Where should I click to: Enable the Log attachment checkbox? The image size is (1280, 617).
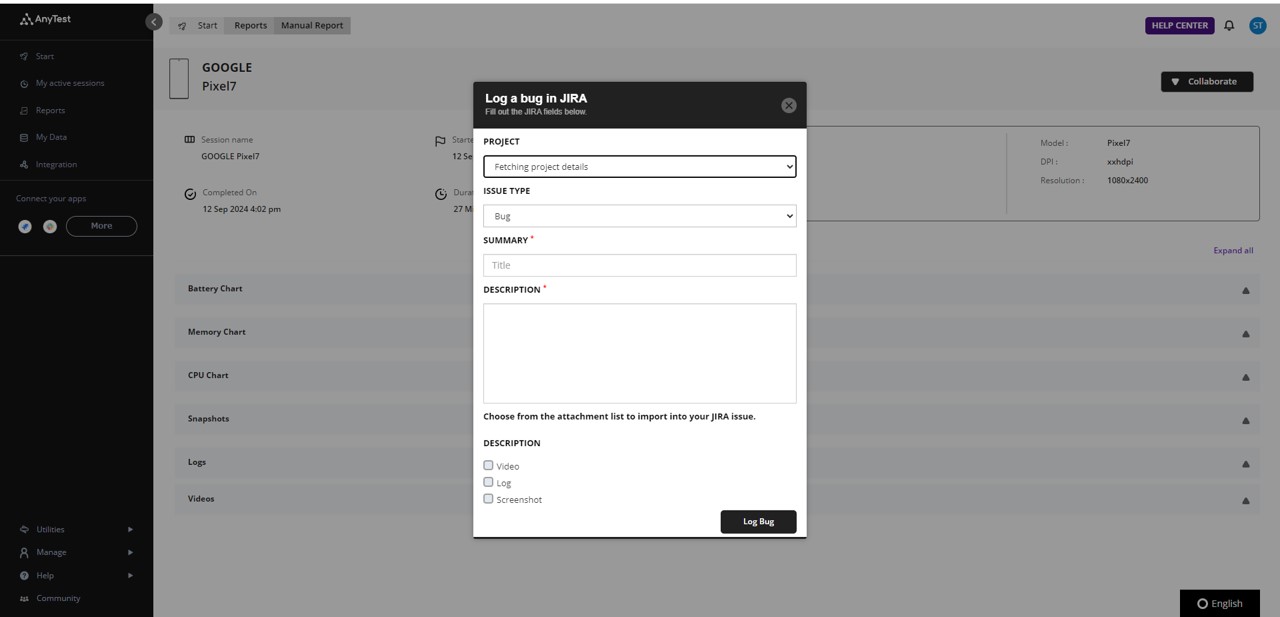click(x=488, y=482)
